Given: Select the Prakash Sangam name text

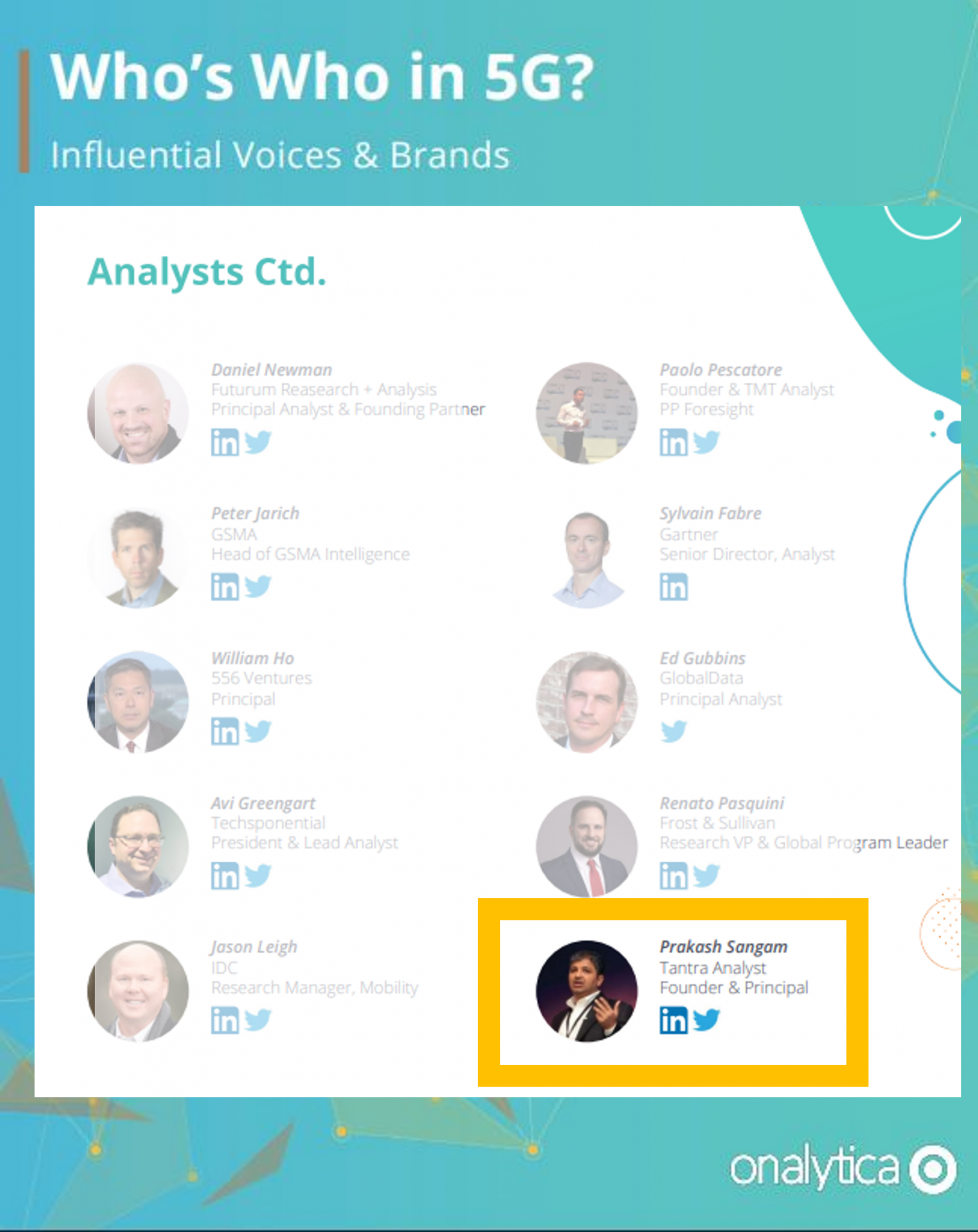Looking at the screenshot, I should click(723, 947).
